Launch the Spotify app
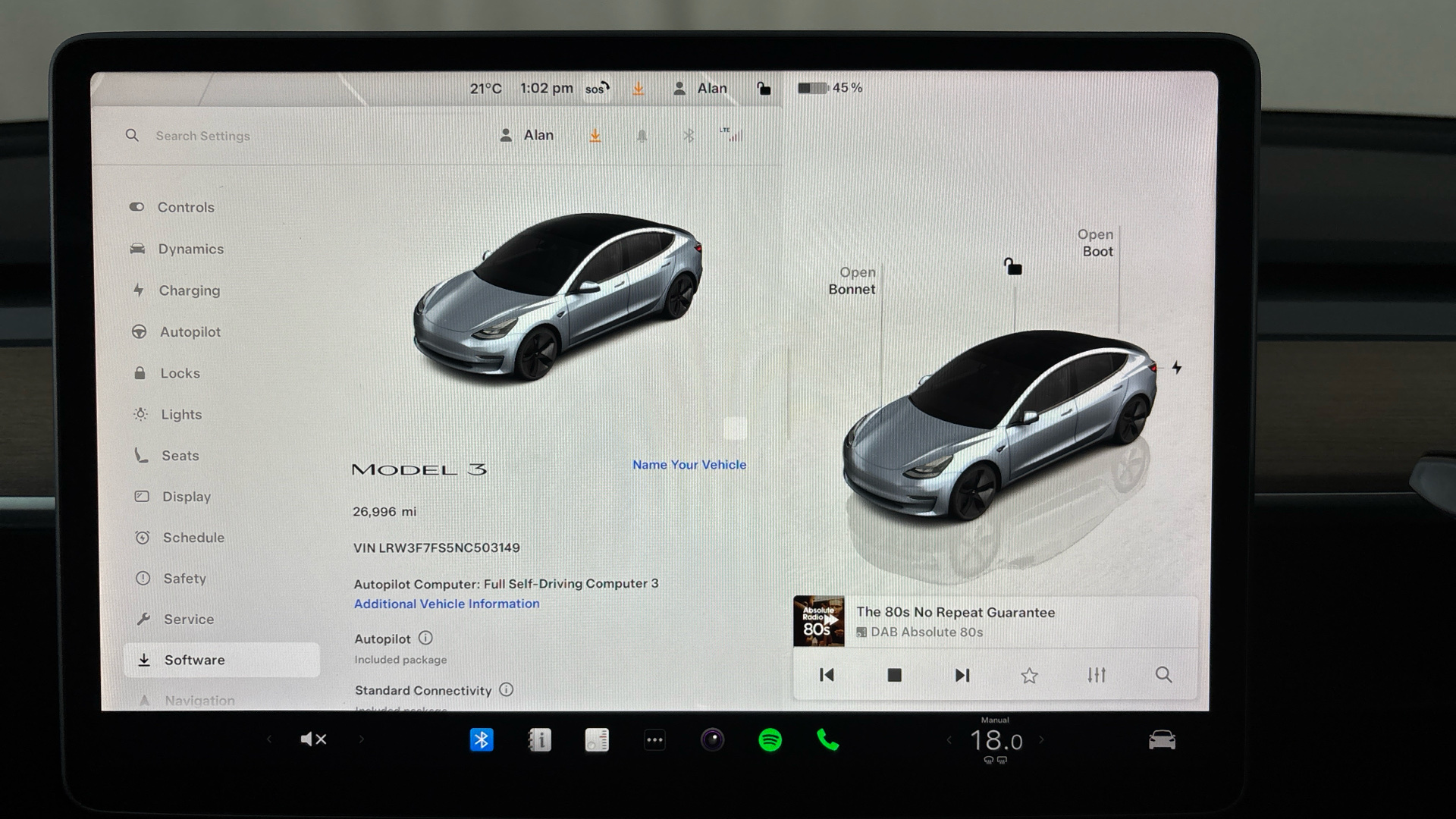 pos(770,739)
